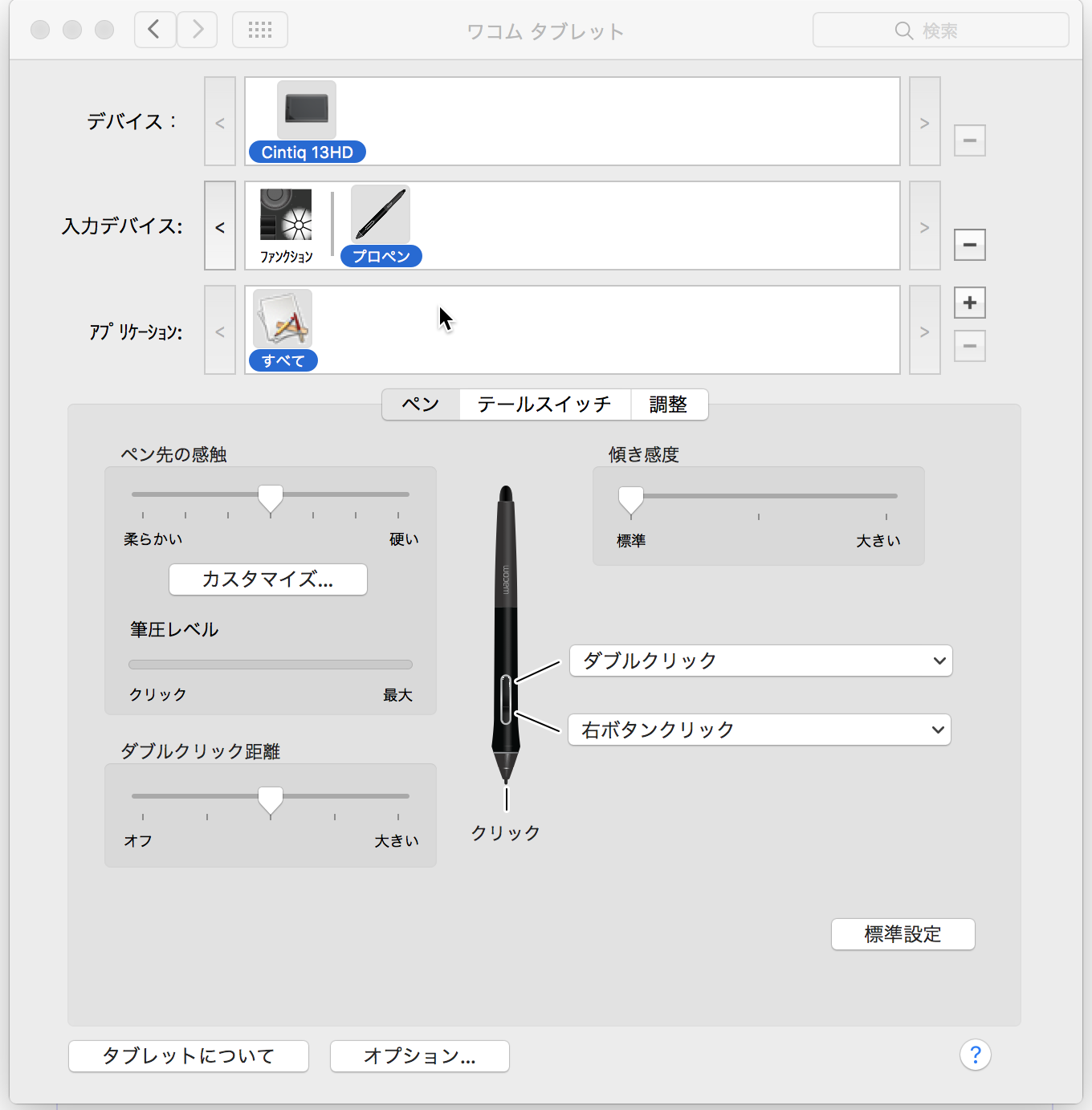Go back with toolbar back arrow
Screen dimensions: 1092x1110
[x=155, y=30]
